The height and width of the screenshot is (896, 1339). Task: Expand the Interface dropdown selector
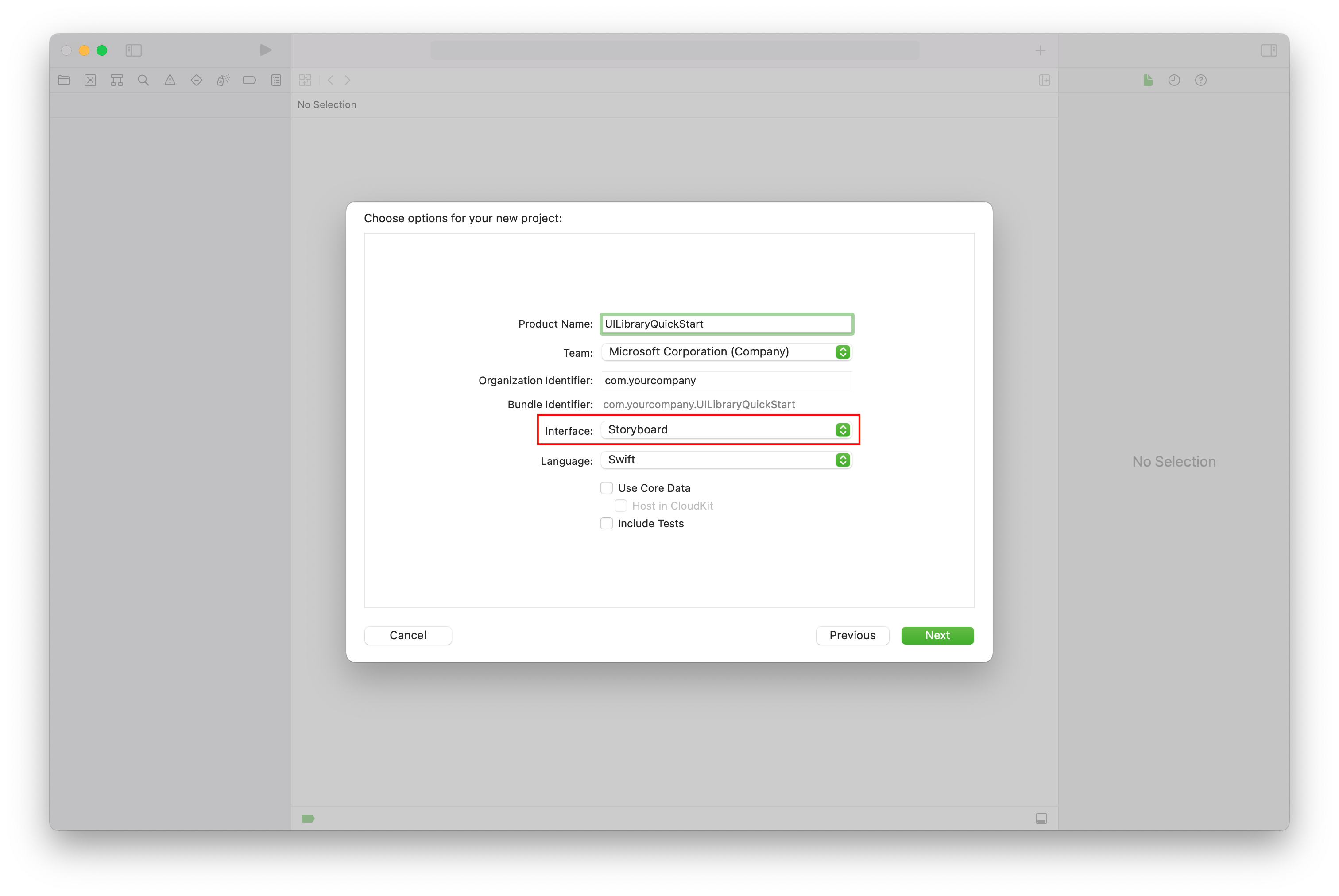click(844, 429)
